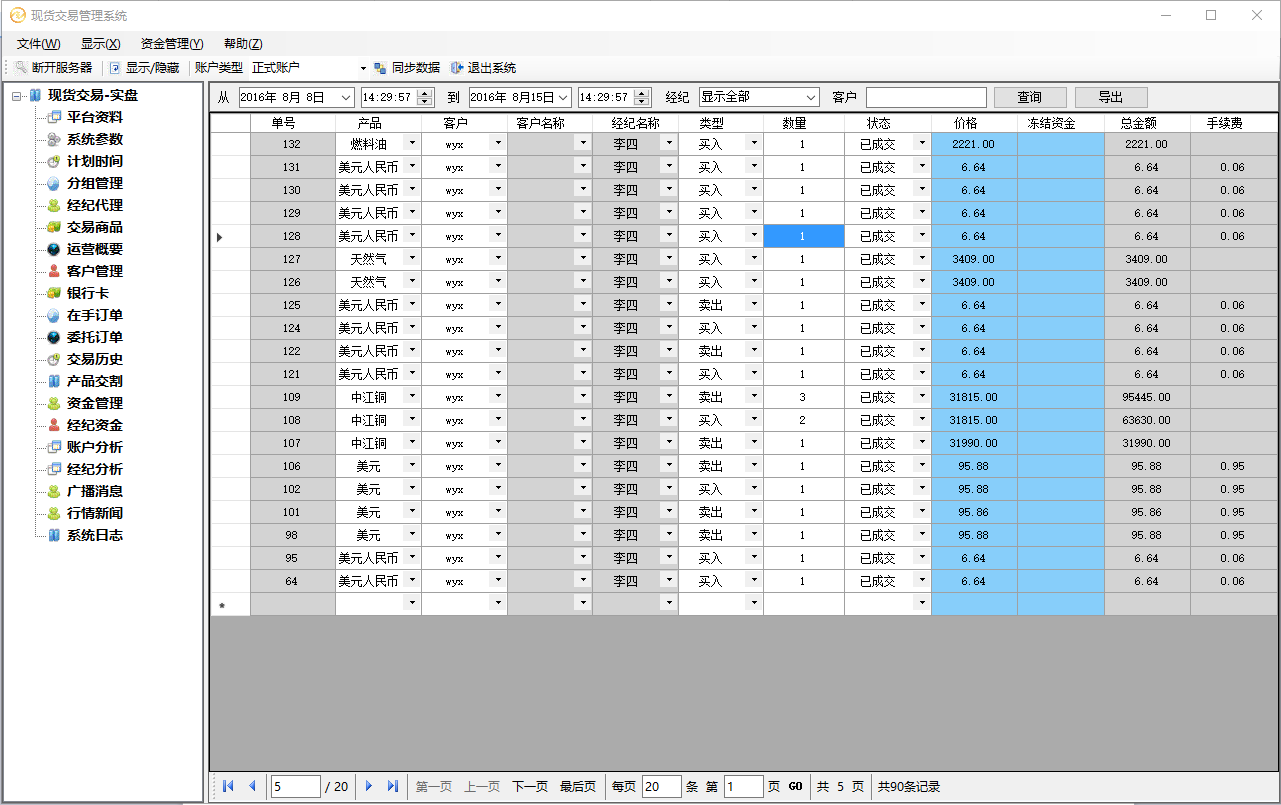Screen dimensions: 1281x805
Task: Select order number cell 121
Action: (x=293, y=374)
